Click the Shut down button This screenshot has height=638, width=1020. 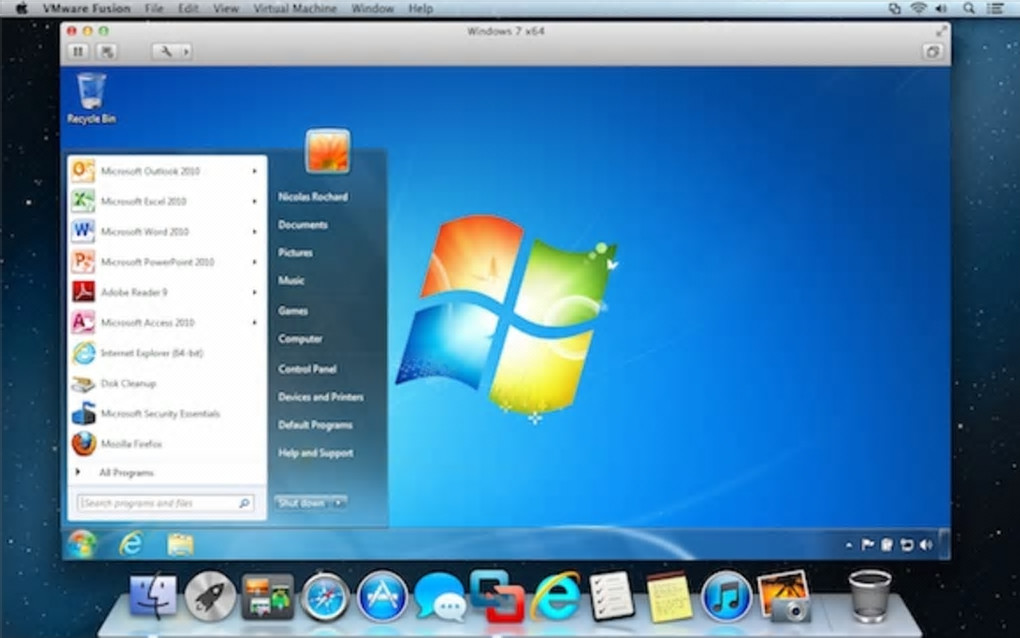point(303,503)
